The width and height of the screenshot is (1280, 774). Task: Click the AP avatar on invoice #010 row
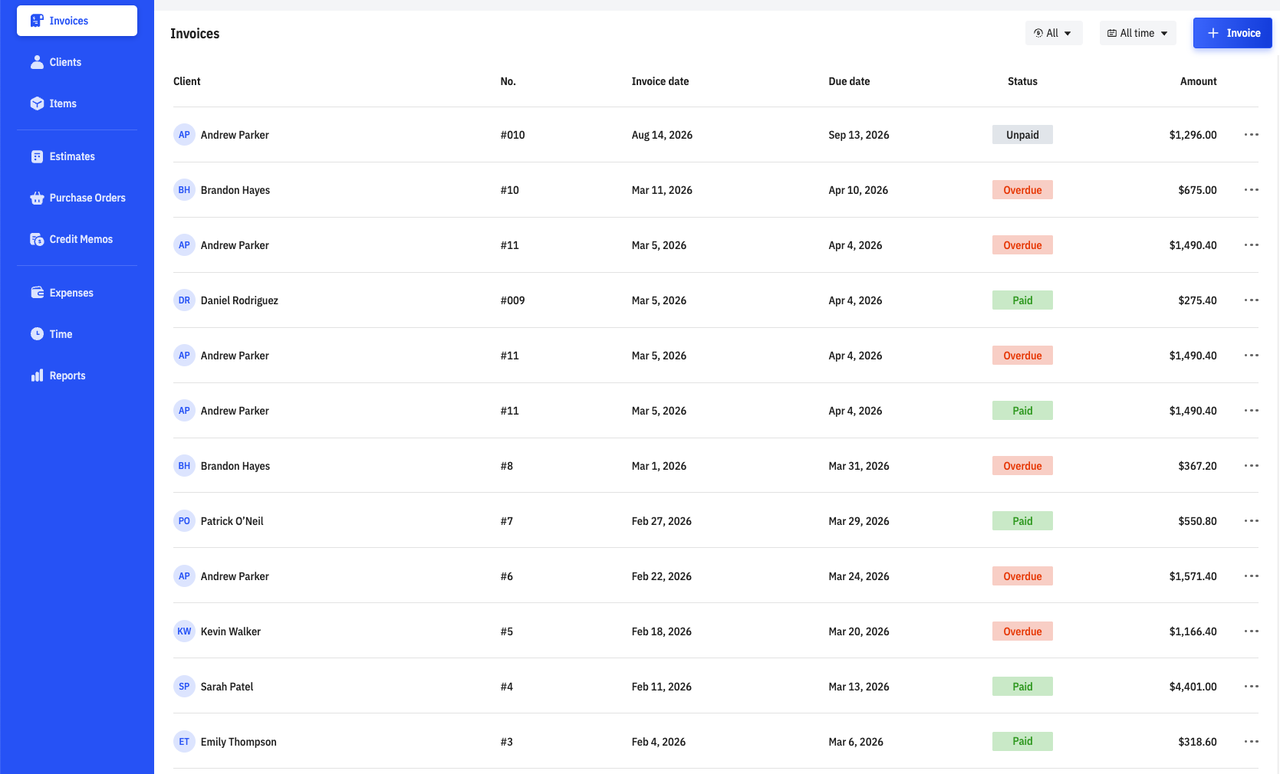[x=184, y=135]
